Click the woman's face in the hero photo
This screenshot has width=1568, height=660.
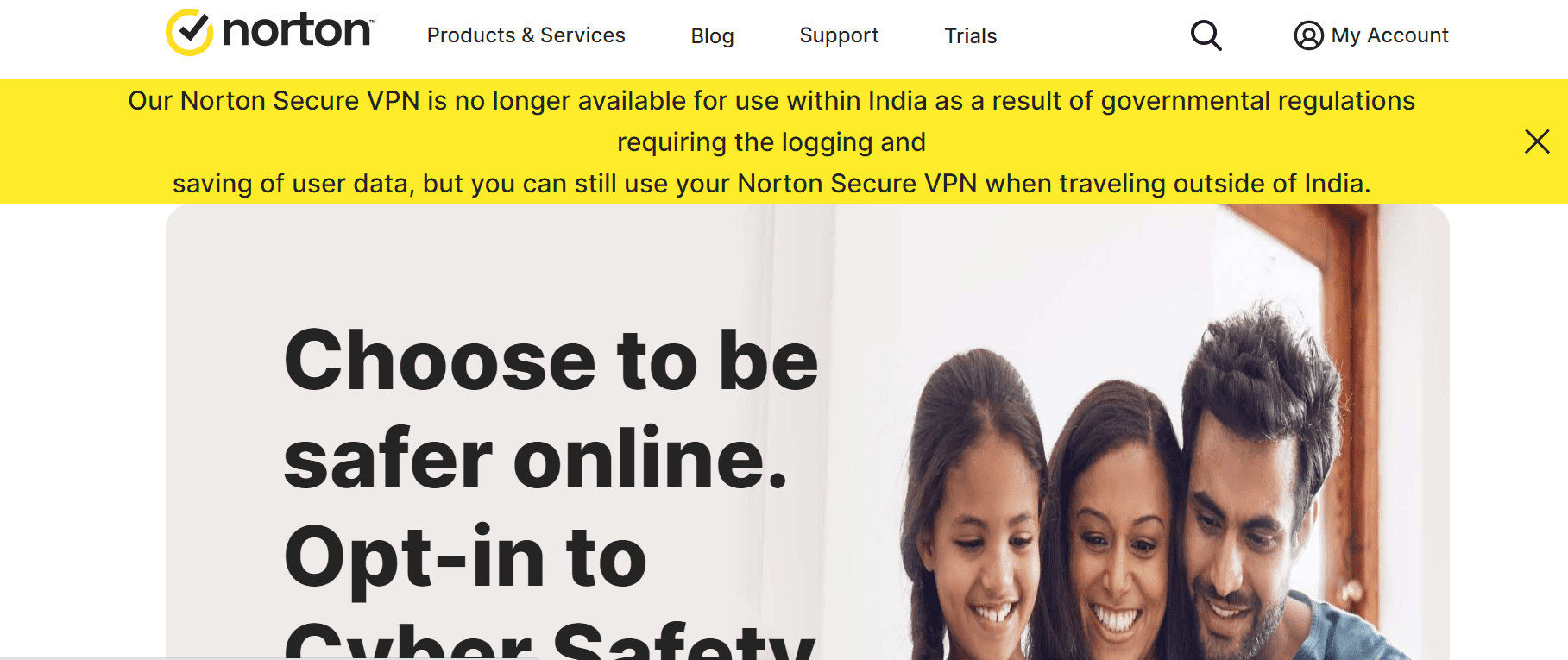[x=1118, y=552]
